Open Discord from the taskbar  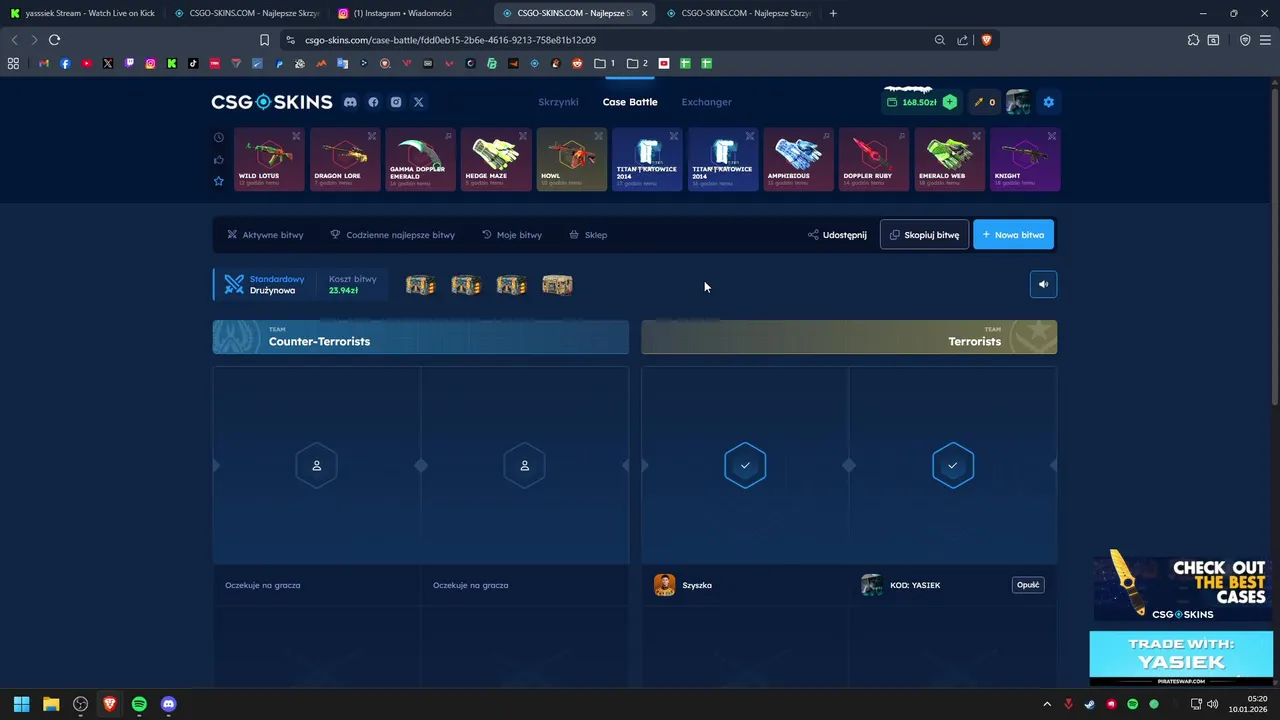[168, 704]
